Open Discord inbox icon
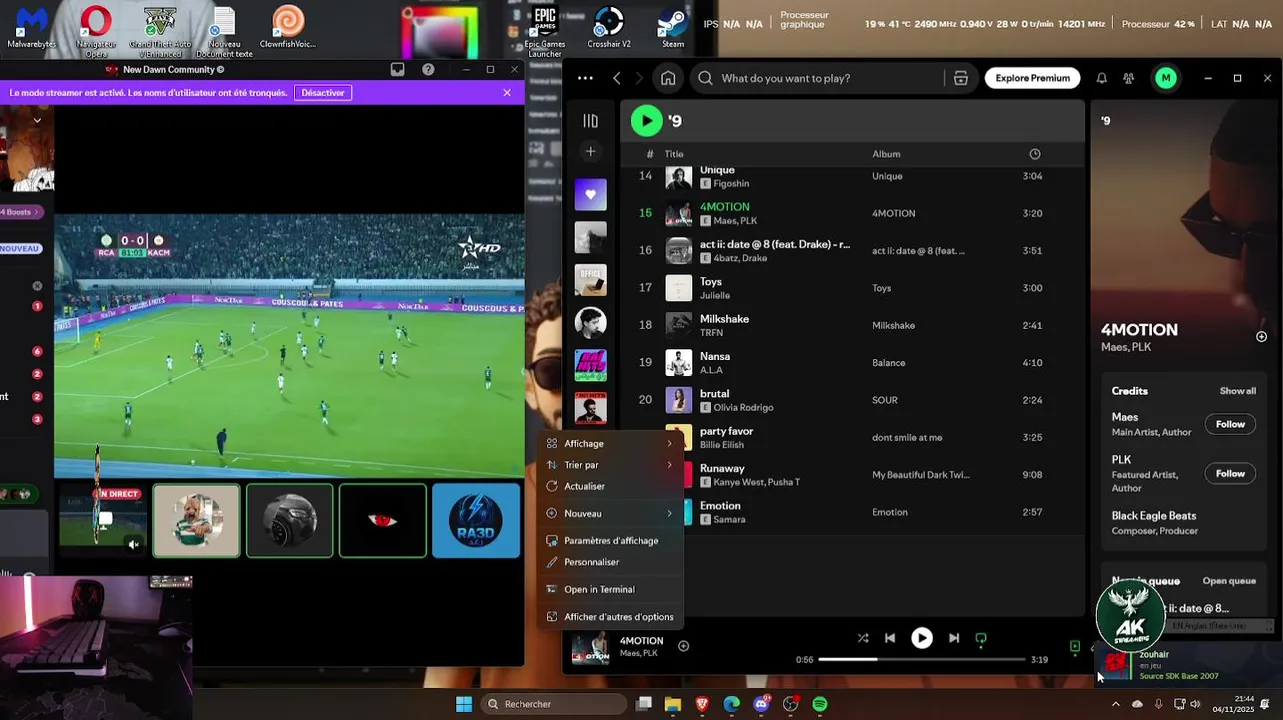 (397, 70)
